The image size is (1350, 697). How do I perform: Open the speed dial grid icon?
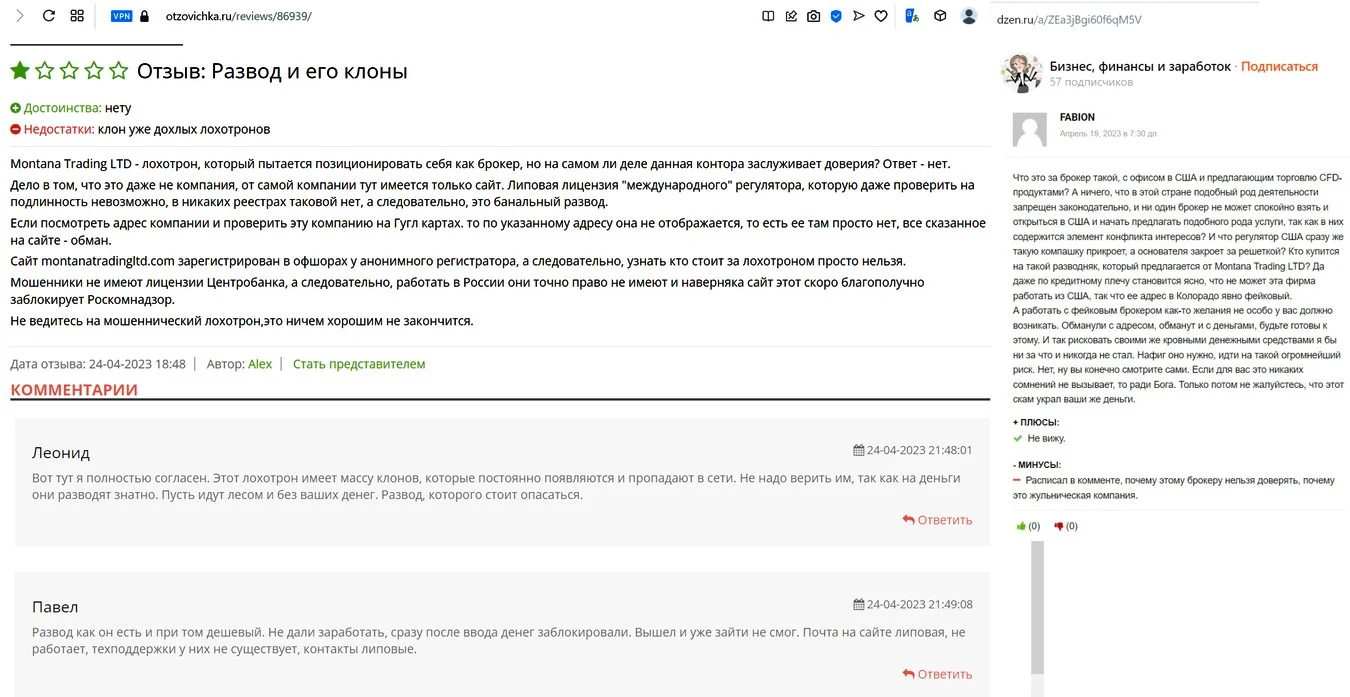pos(77,16)
